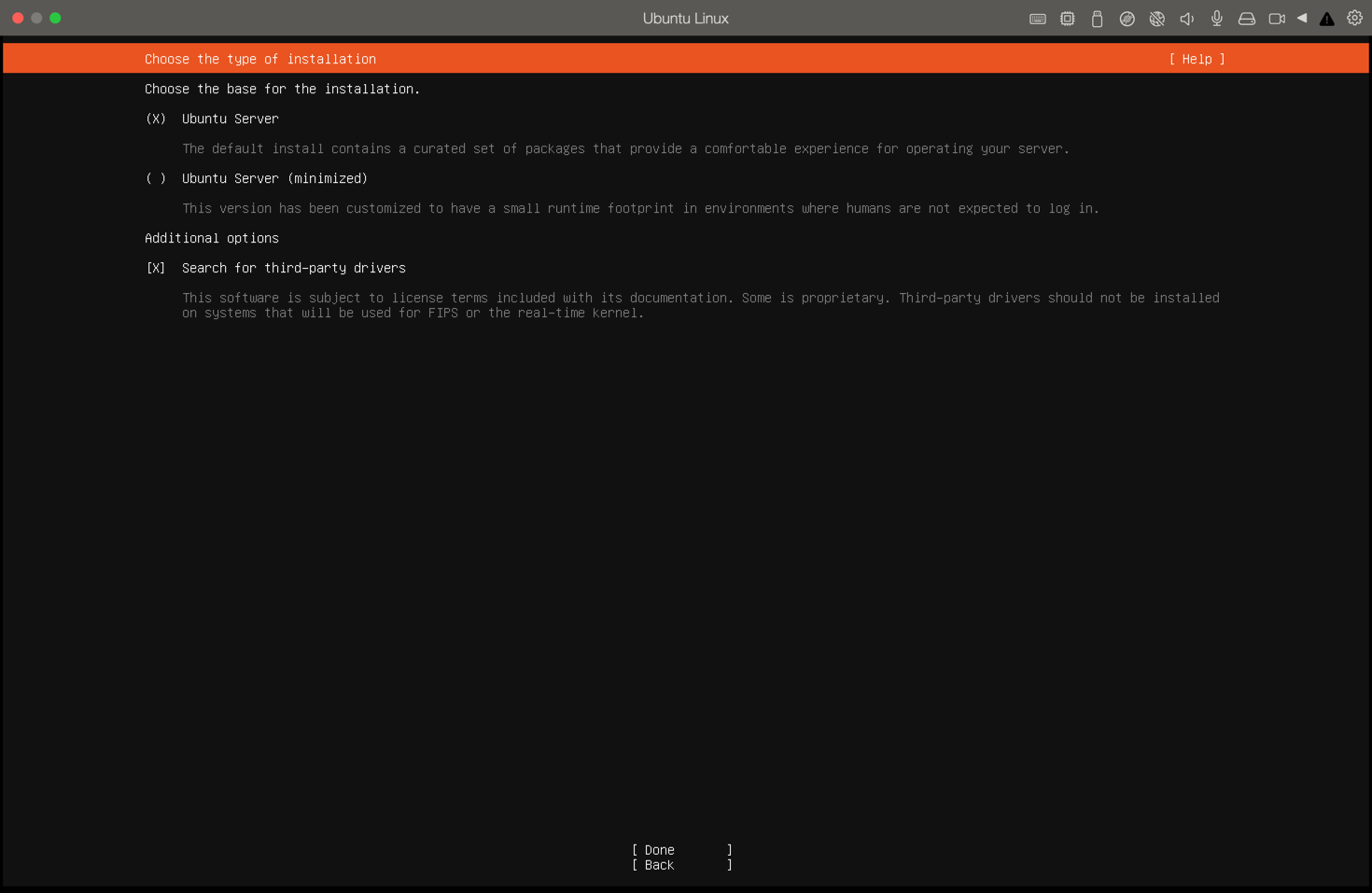
Task: Click the keyboard icon in the title bar
Action: (1037, 19)
